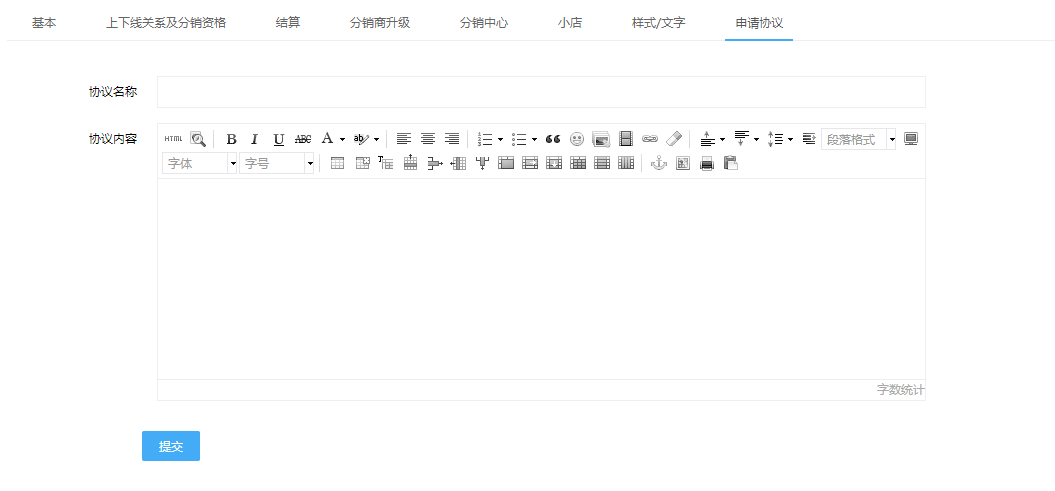
Task: Expand numbered list style options
Action: point(500,139)
